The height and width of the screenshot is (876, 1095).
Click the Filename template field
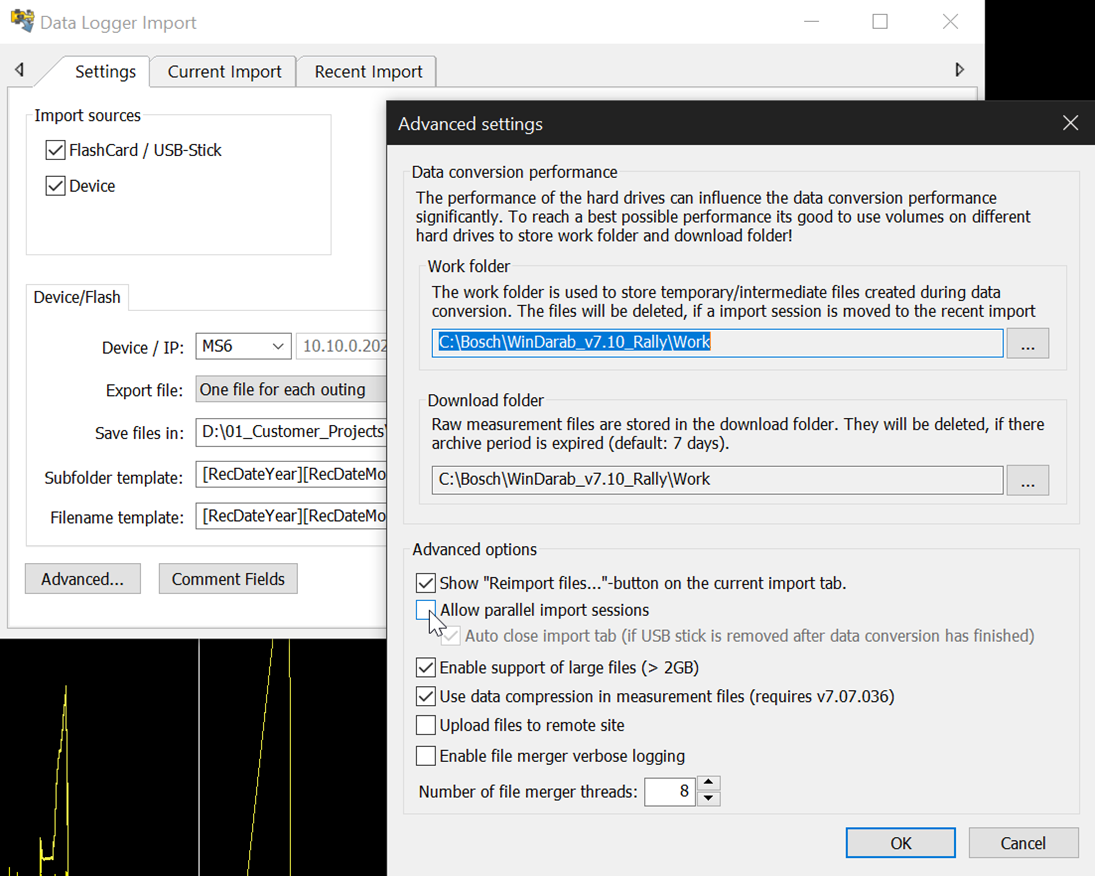(x=291, y=517)
